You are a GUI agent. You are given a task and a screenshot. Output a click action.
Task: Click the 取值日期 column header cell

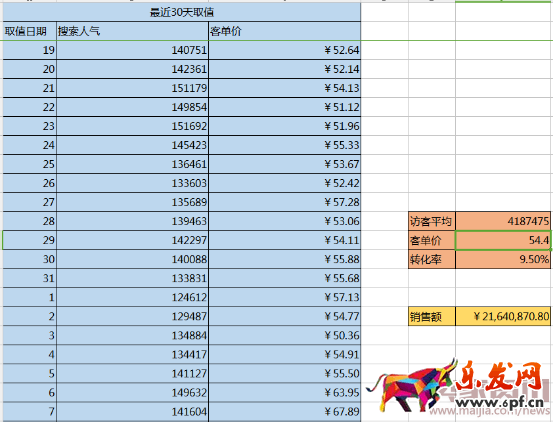(x=30, y=31)
